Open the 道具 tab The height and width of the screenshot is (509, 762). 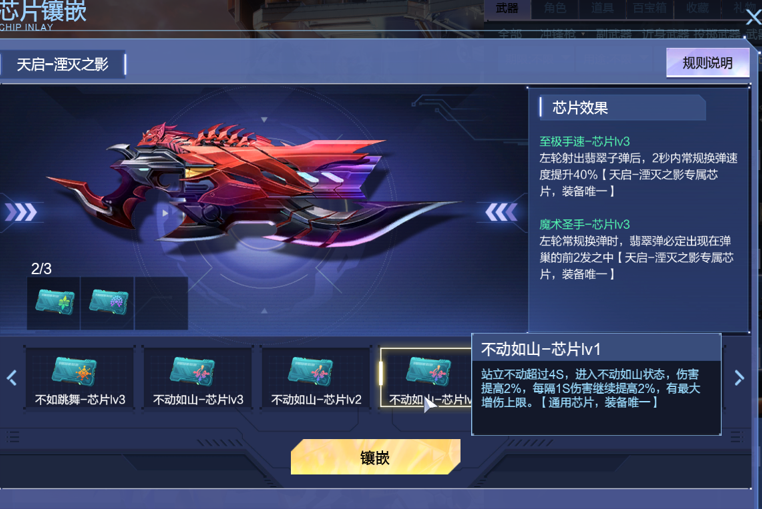click(602, 8)
